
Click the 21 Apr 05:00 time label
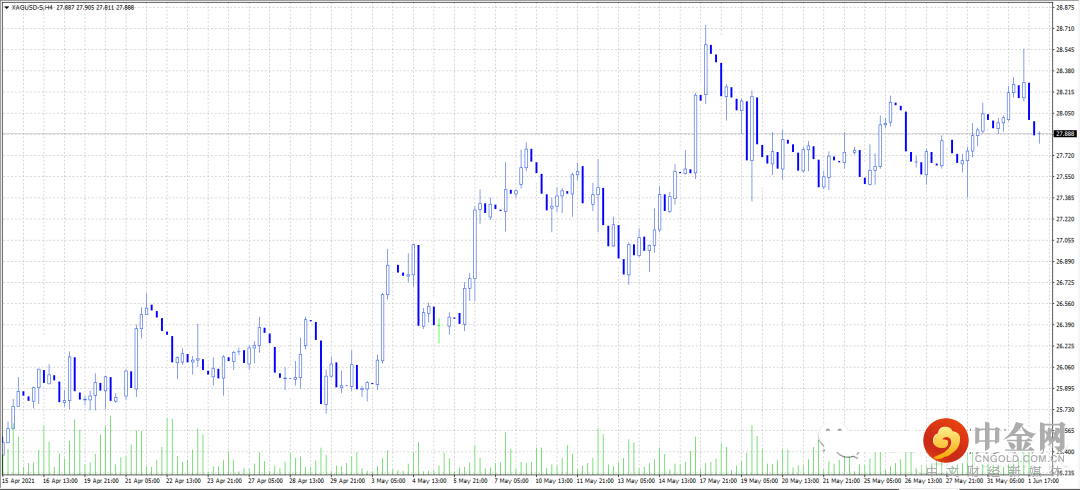145,480
